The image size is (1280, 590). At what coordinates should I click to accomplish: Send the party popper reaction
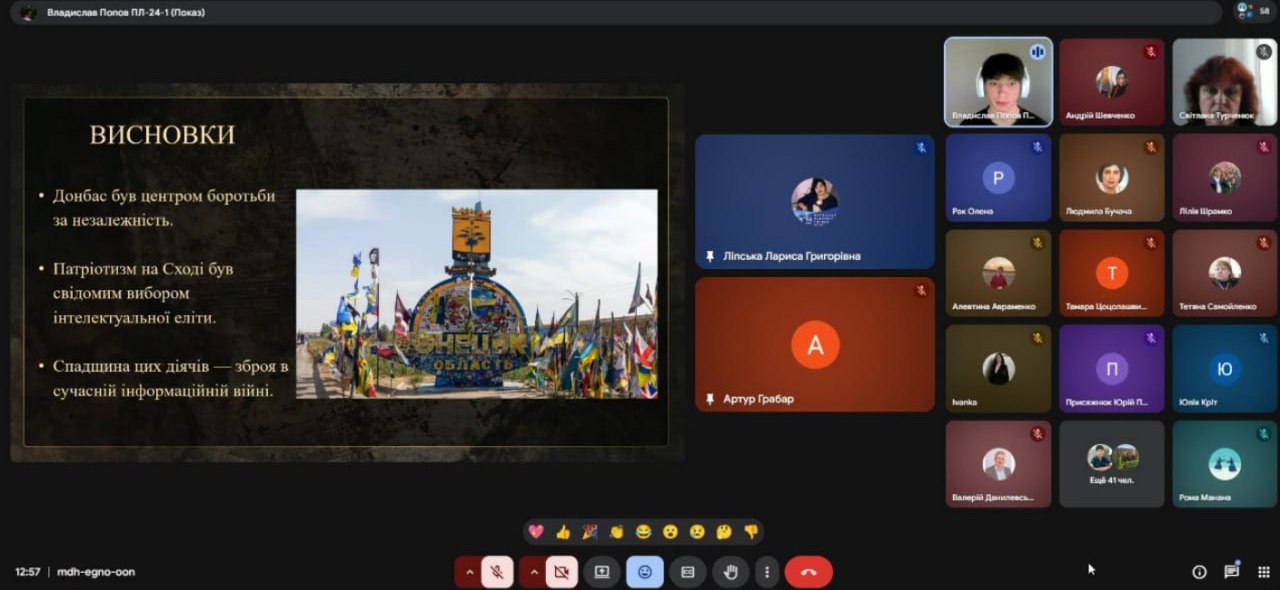[590, 531]
